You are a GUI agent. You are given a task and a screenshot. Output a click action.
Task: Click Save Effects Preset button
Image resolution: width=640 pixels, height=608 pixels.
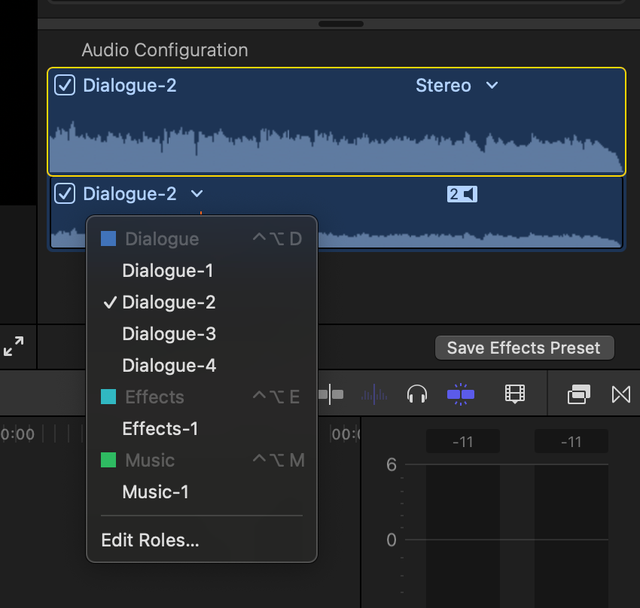point(524,348)
